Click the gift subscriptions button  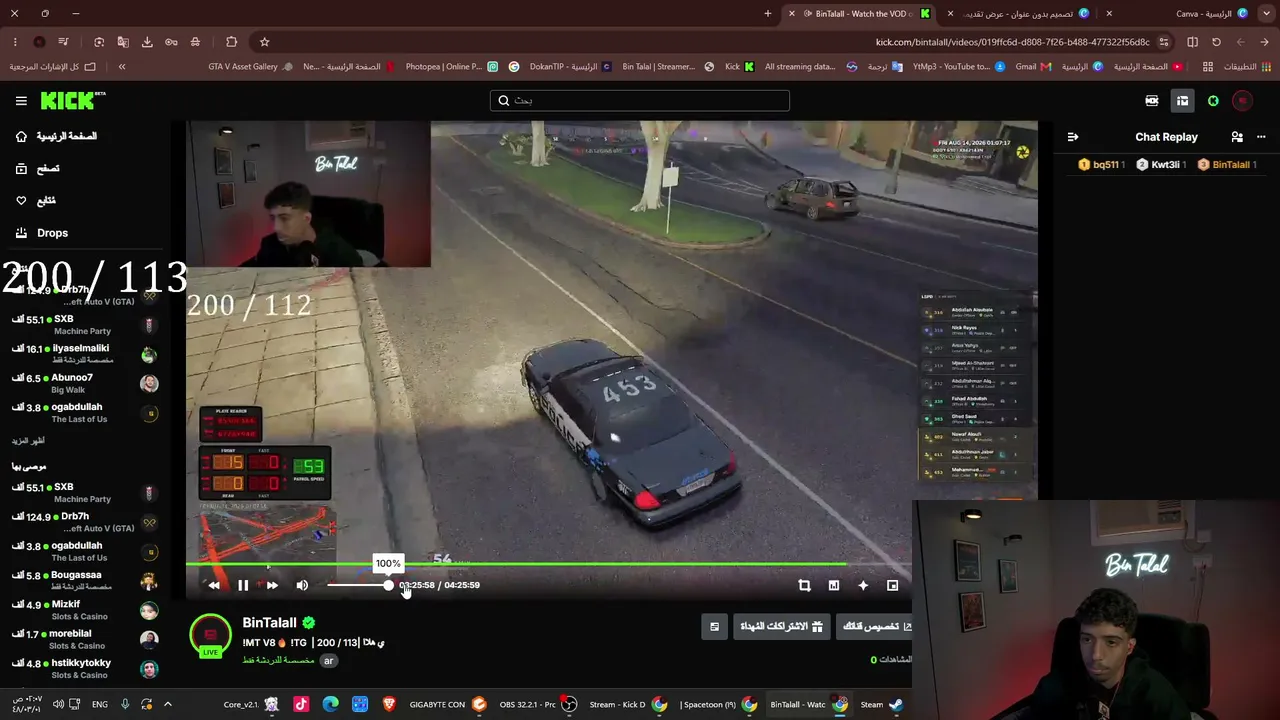[781, 627]
